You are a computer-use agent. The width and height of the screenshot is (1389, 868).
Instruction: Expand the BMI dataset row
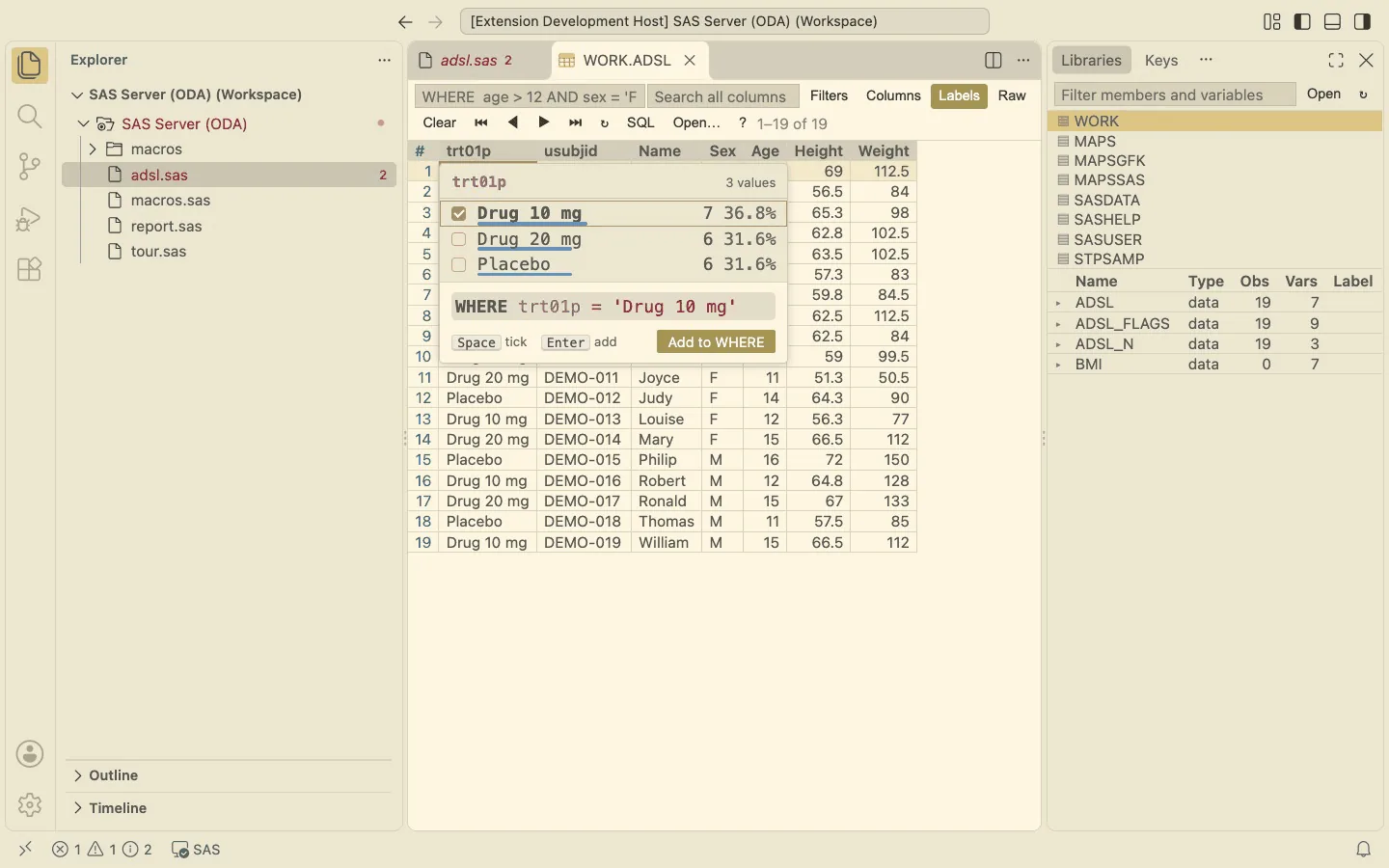pos(1059,365)
